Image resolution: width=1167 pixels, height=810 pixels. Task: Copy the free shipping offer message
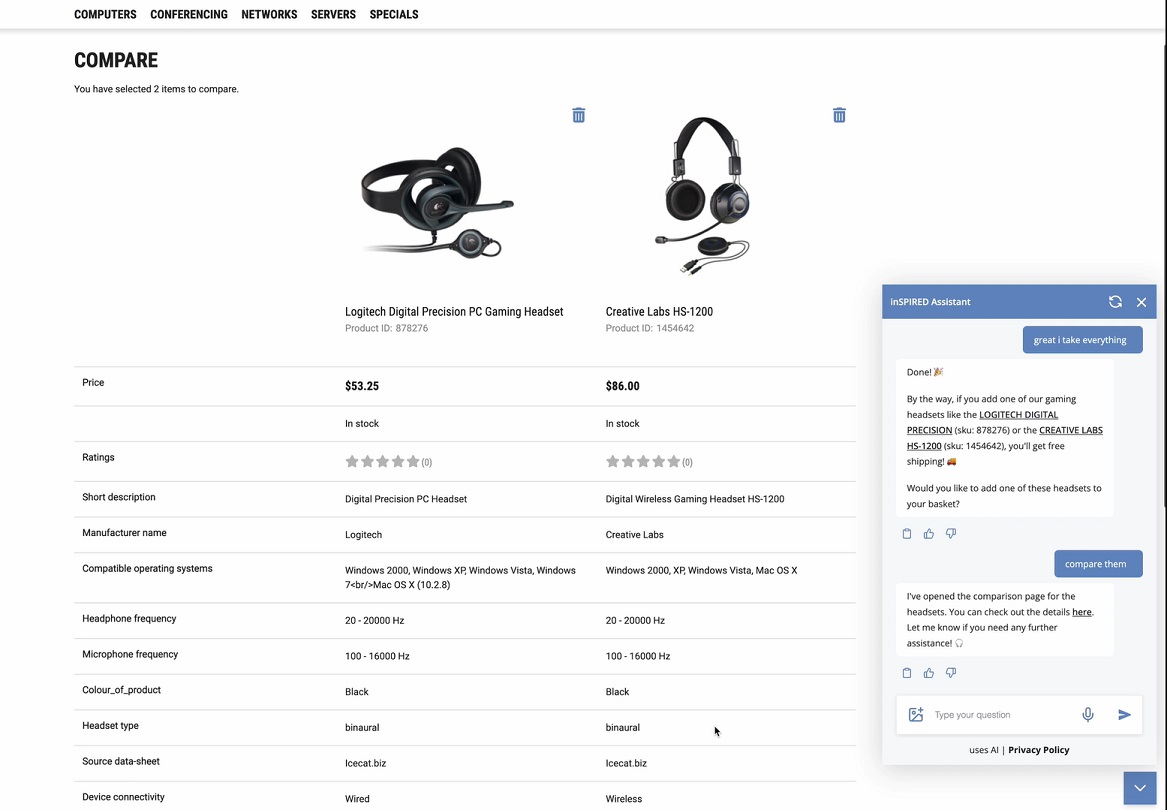907,534
